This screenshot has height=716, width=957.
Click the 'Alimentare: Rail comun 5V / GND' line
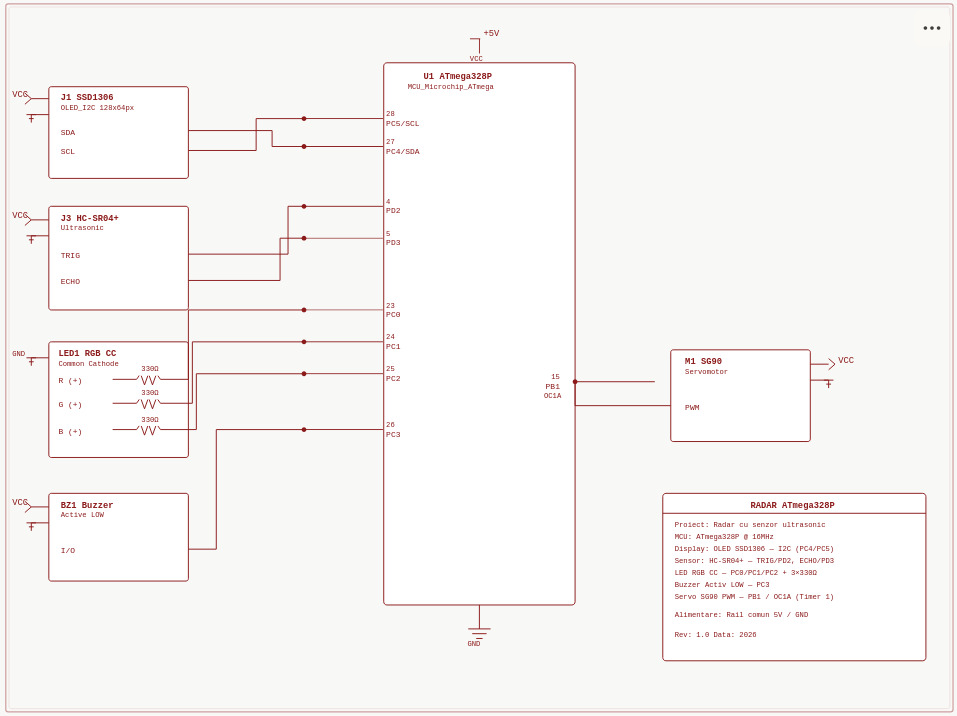point(741,615)
